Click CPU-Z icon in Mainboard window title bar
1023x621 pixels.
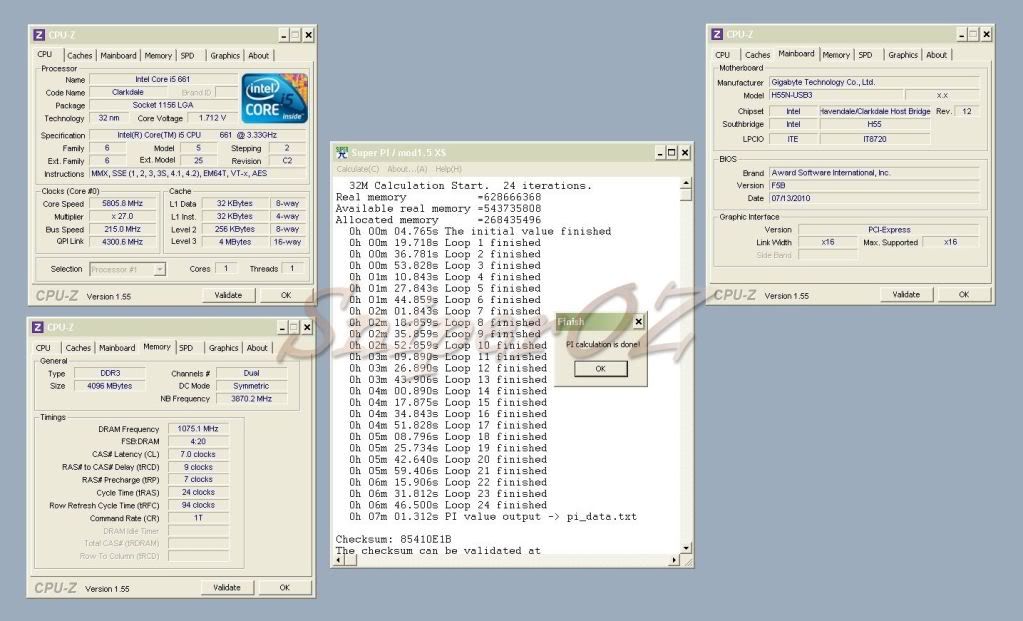tap(717, 34)
